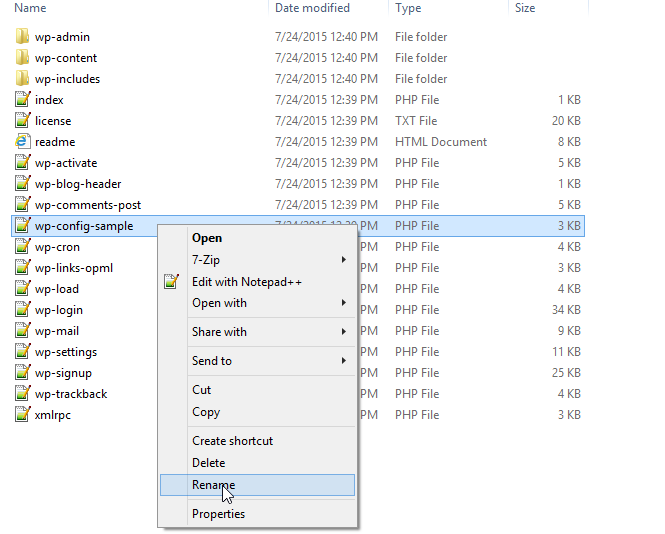Click the wp-signup file icon
Viewport: 665px width, 534px height.
point(23,372)
